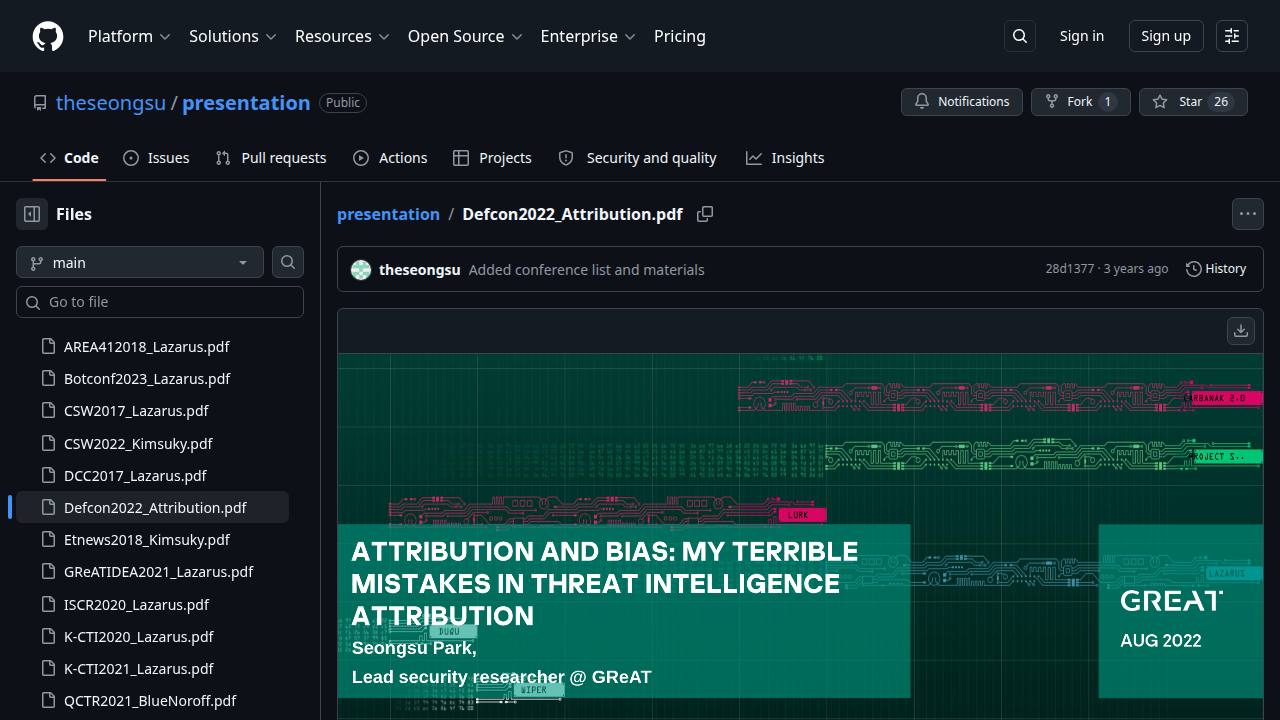Focus the Go to file field
Image resolution: width=1280 pixels, height=720 pixels.
click(160, 302)
